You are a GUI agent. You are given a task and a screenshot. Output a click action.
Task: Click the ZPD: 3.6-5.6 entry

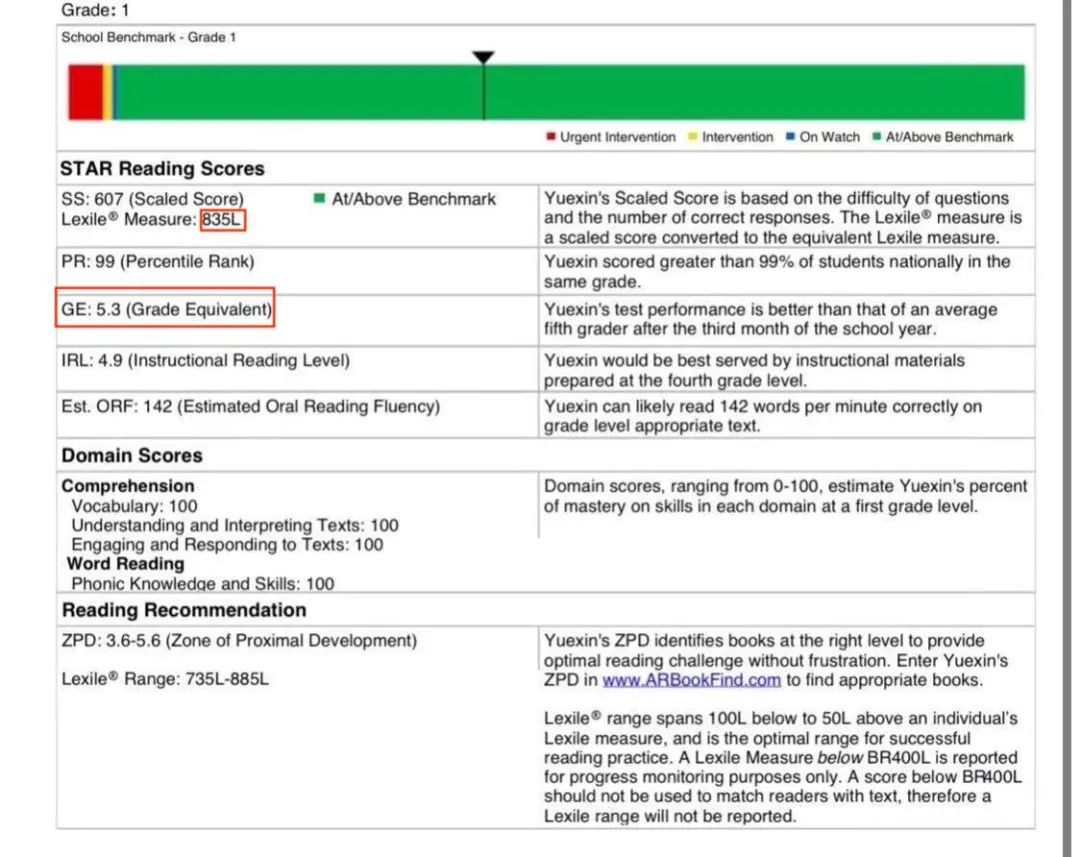pos(239,640)
